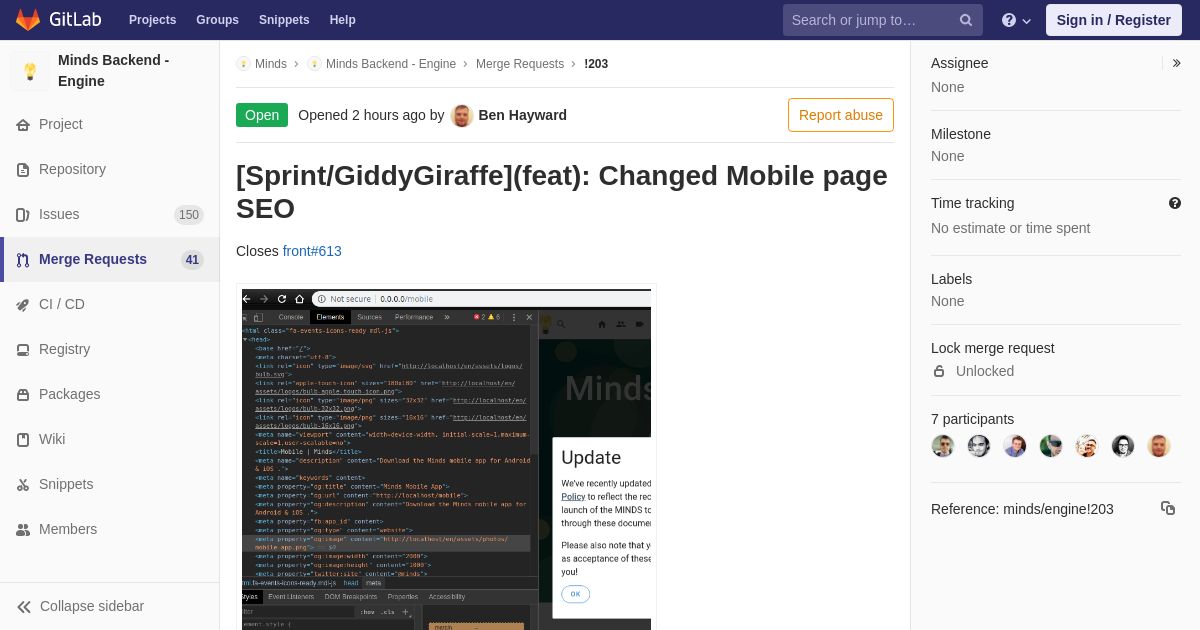
Task: Open the Issues sidebar entry
Action: [x=110, y=214]
